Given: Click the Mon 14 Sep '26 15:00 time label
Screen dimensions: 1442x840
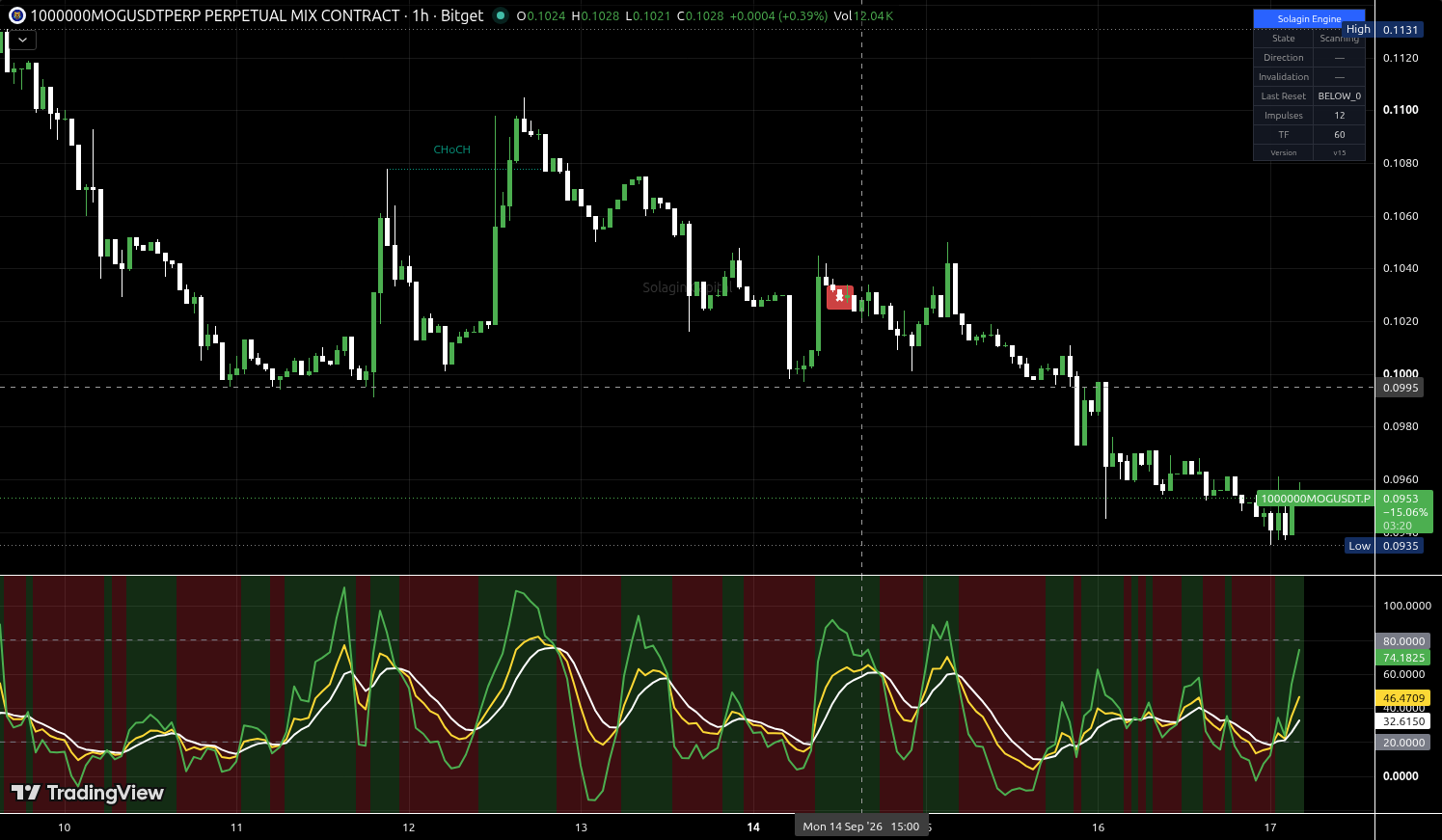Looking at the screenshot, I should pos(861,826).
